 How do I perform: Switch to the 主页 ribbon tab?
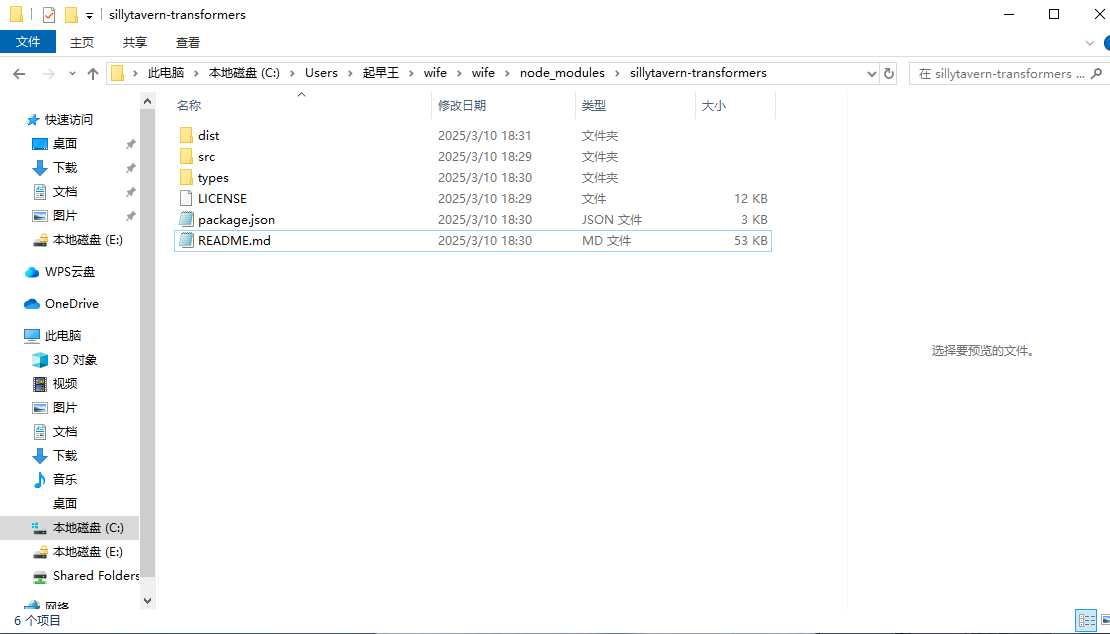coord(82,42)
